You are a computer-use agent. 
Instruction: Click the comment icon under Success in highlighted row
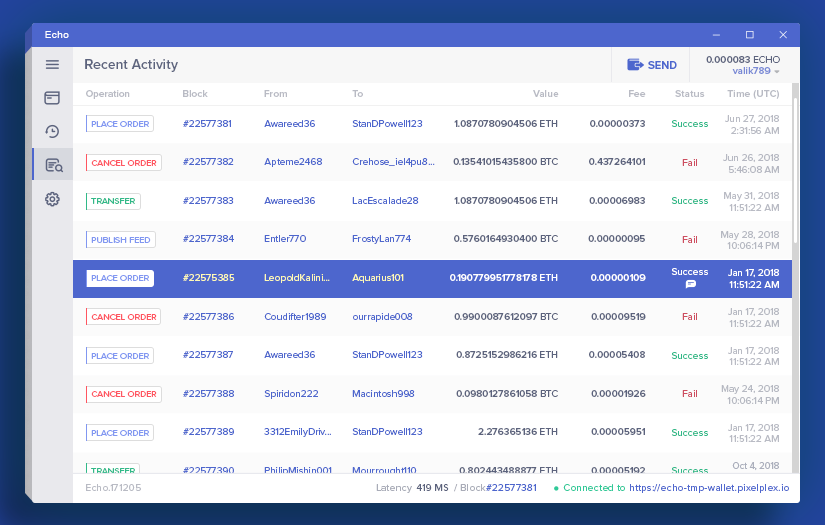tap(691, 284)
